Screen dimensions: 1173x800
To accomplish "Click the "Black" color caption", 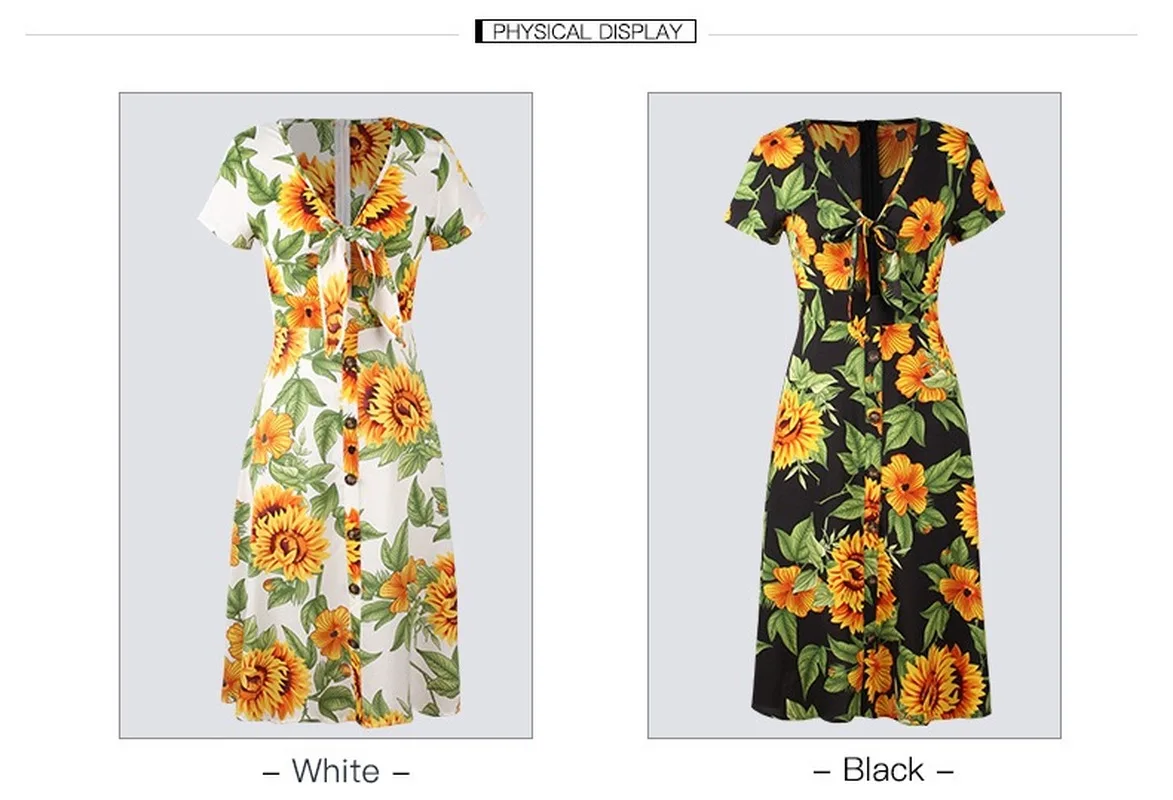I will point(883,769).
